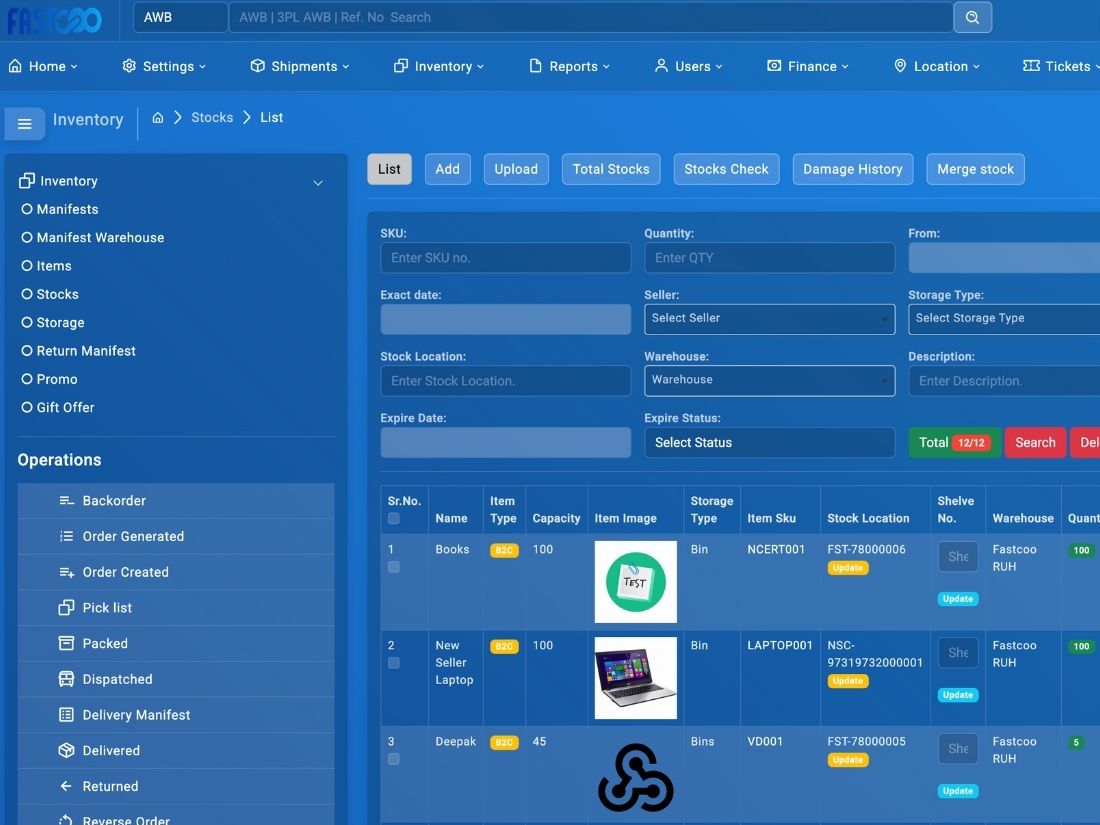Open the Warehouse dropdown filter

(769, 380)
